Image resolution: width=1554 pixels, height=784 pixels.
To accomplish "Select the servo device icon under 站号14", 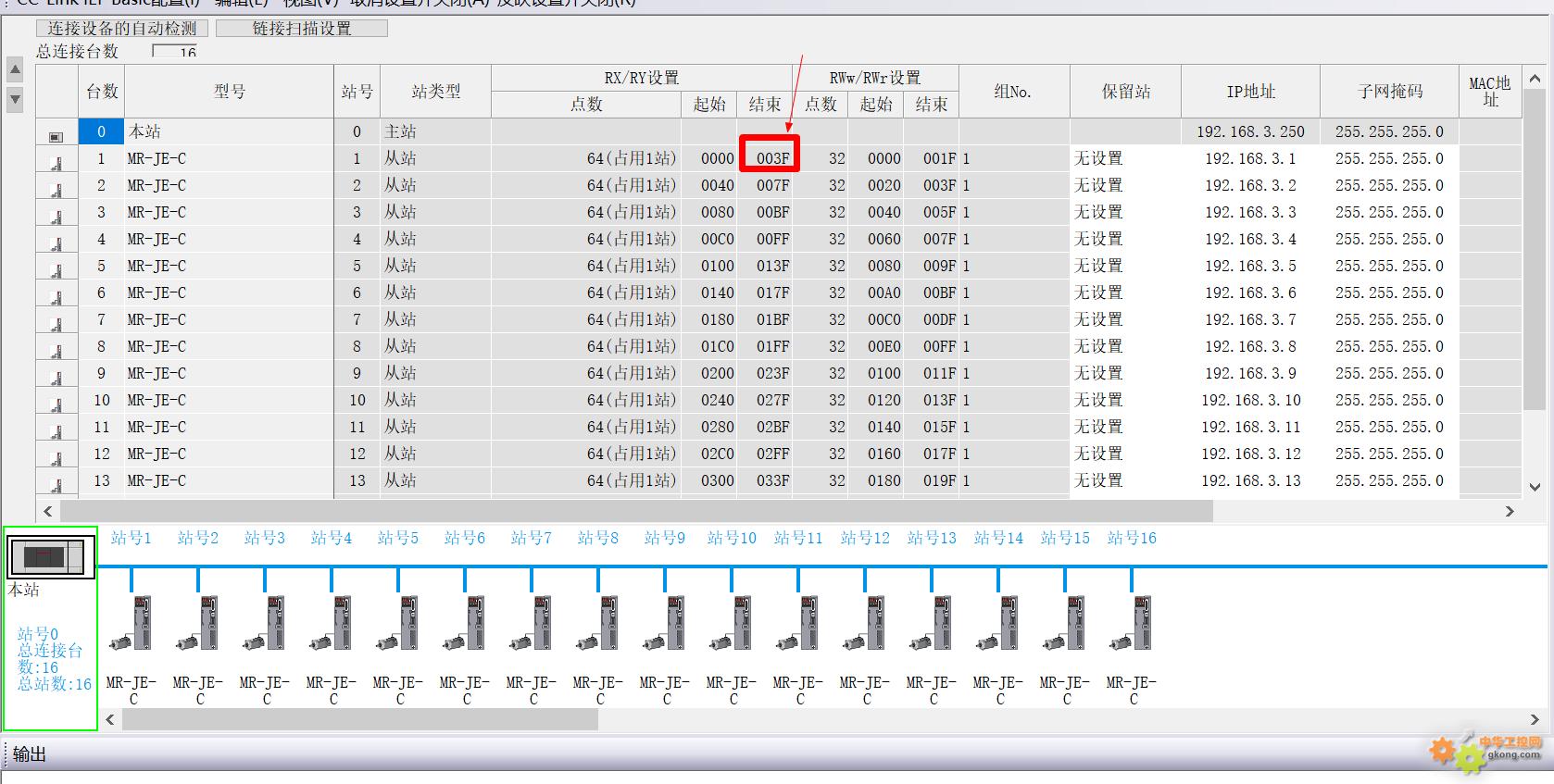I will (x=998, y=624).
